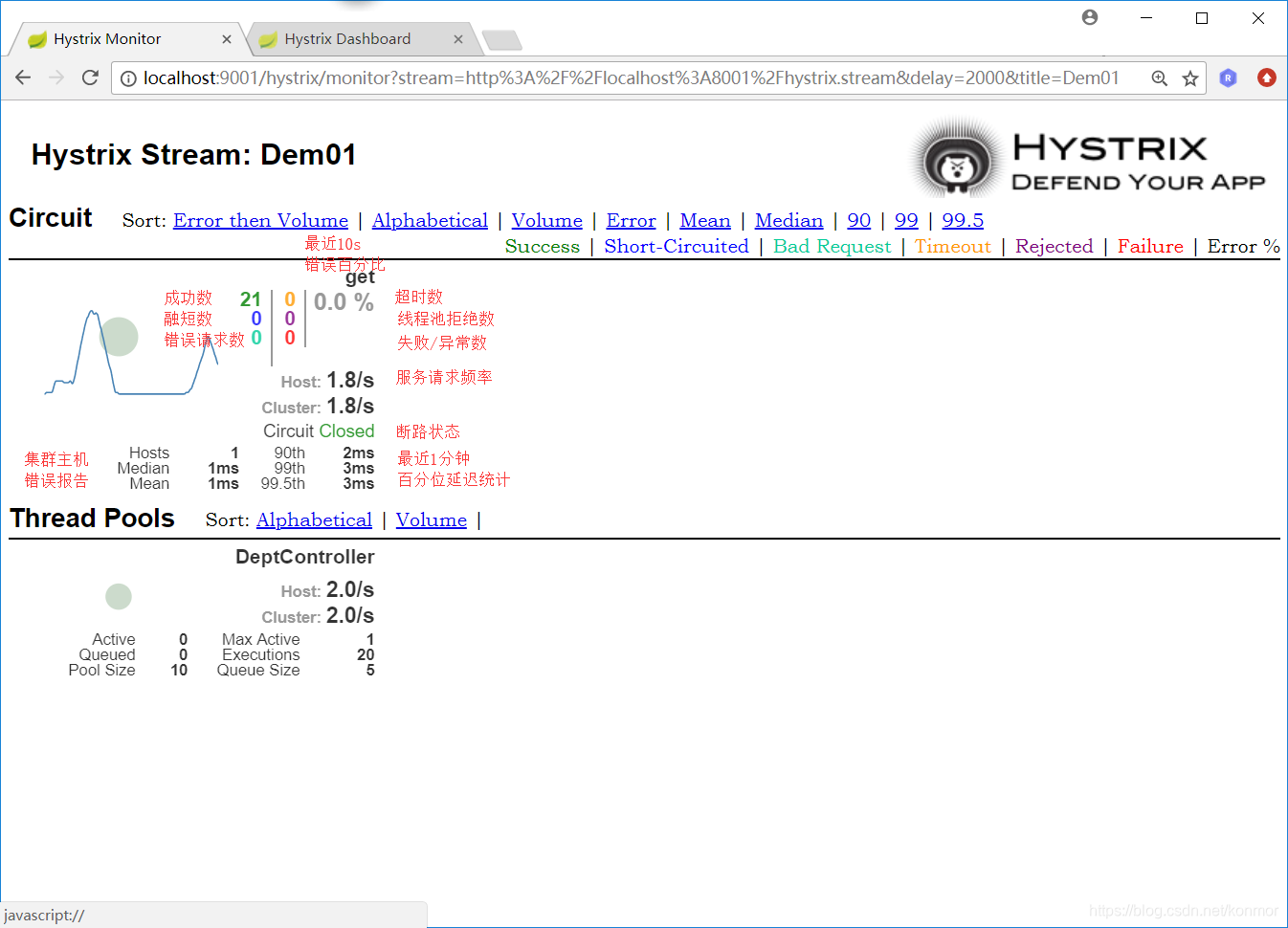Sort circuits by 90th percentile

click(x=858, y=220)
